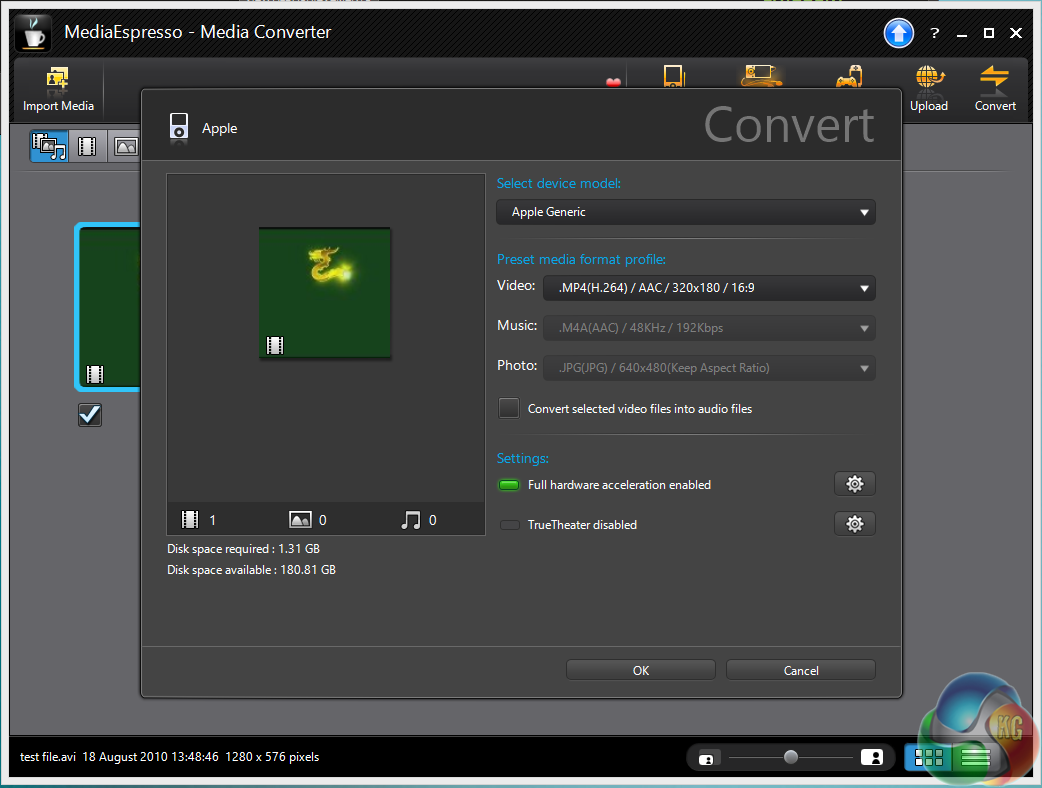Viewport: 1042px width, 788px height.
Task: Uncheck the test file selection checkbox
Action: [x=90, y=414]
